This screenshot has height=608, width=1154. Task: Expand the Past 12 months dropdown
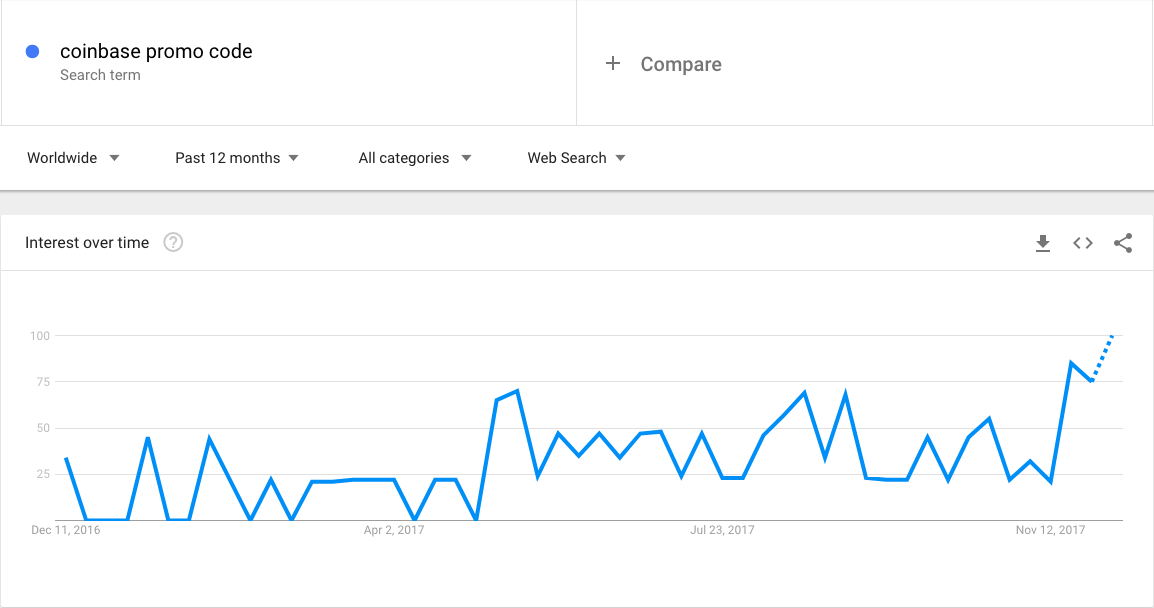click(236, 158)
